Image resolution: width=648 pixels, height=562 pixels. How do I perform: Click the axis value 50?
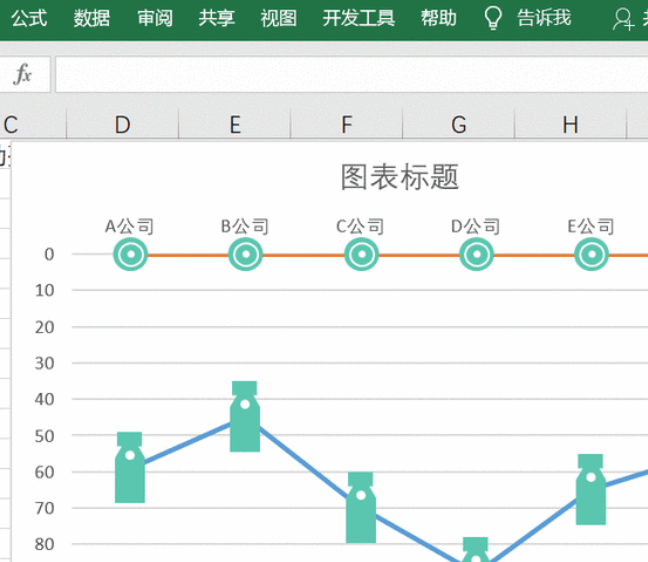(45, 436)
